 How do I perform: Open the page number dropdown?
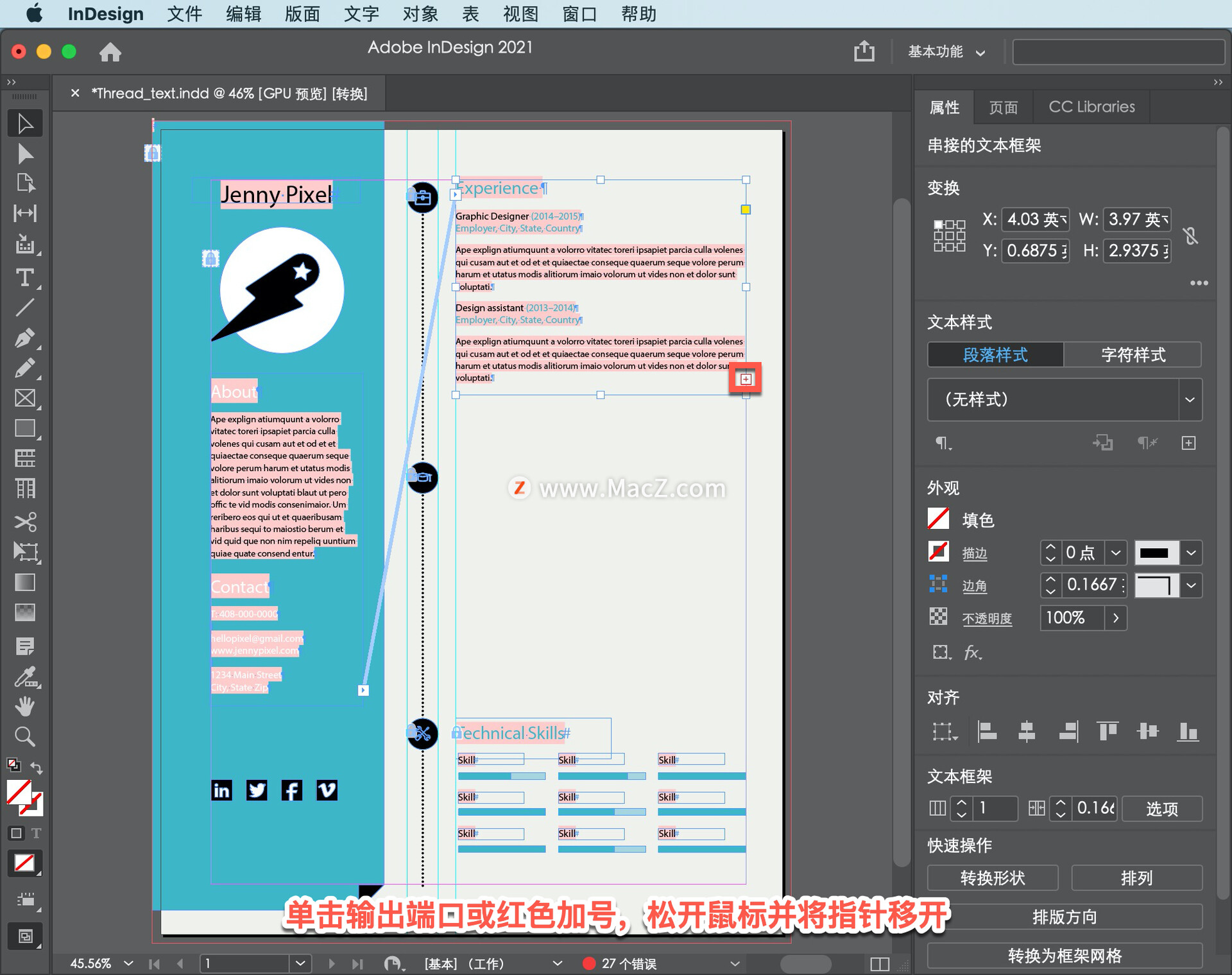[x=300, y=963]
